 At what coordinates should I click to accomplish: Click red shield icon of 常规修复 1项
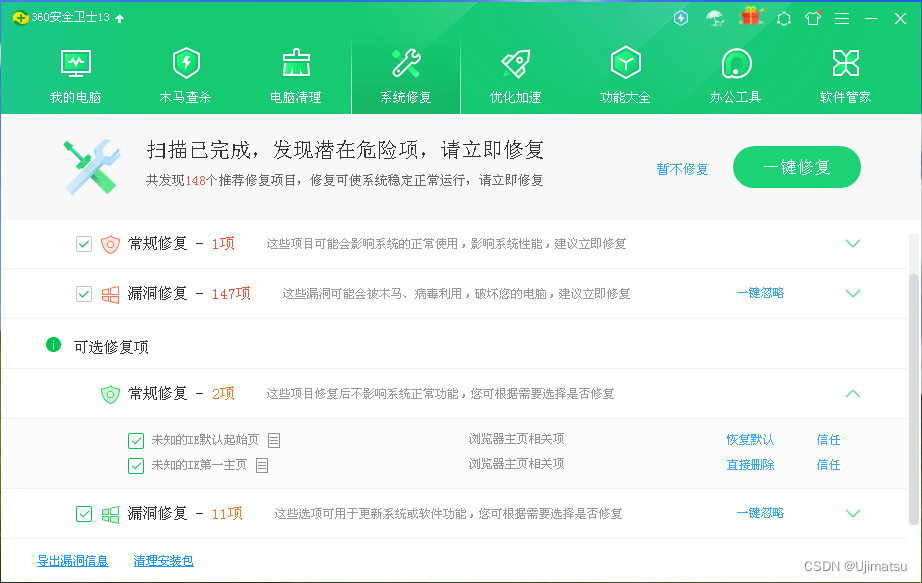click(110, 244)
